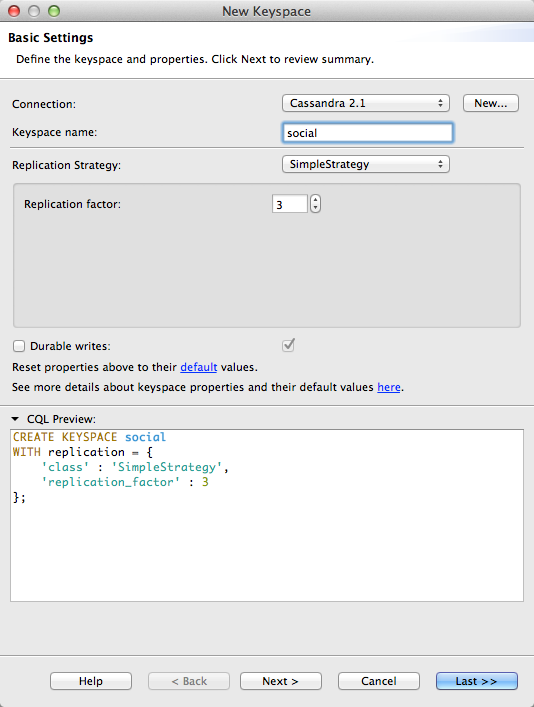Click the minimize button in the title bar
Screen dimensions: 534x707
[34, 11]
